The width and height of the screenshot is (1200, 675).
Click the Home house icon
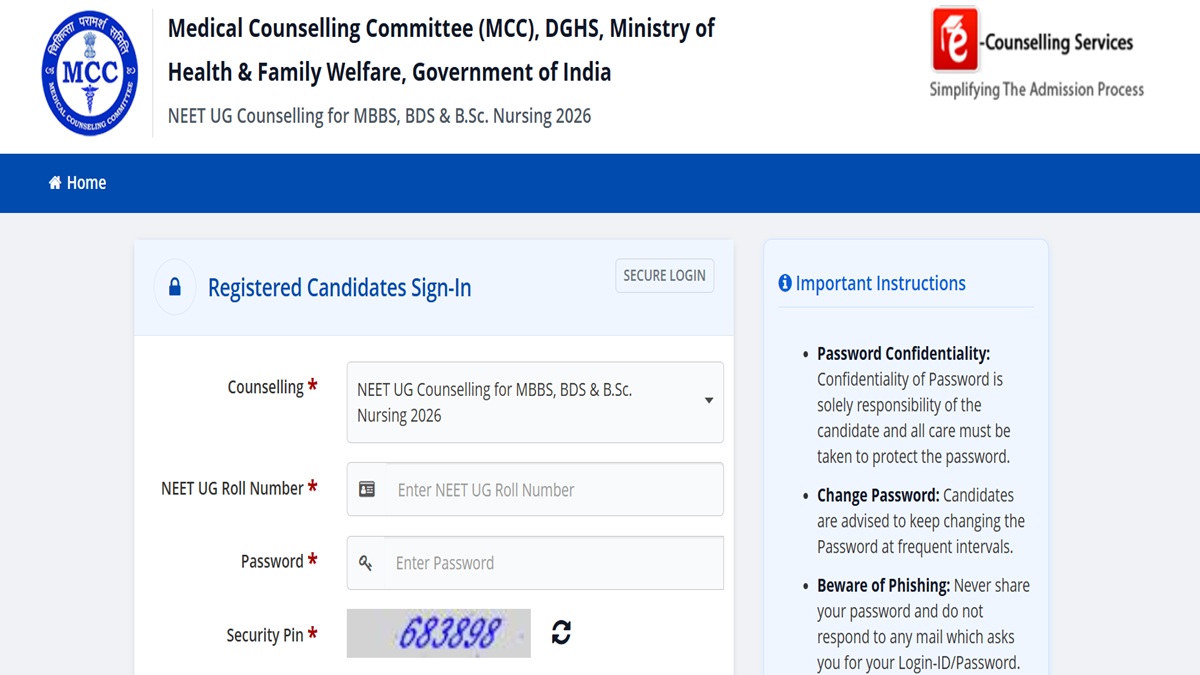pyautogui.click(x=55, y=183)
